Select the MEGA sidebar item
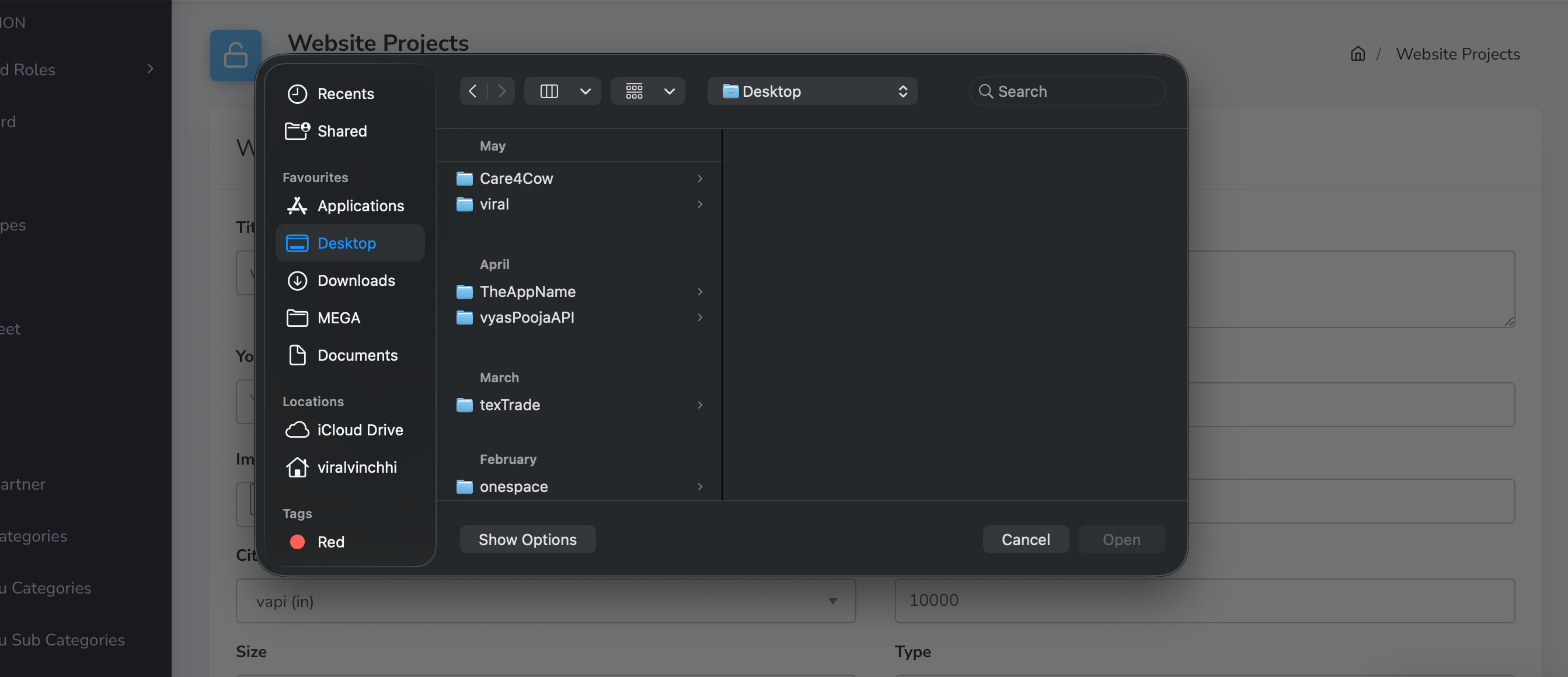 point(339,318)
